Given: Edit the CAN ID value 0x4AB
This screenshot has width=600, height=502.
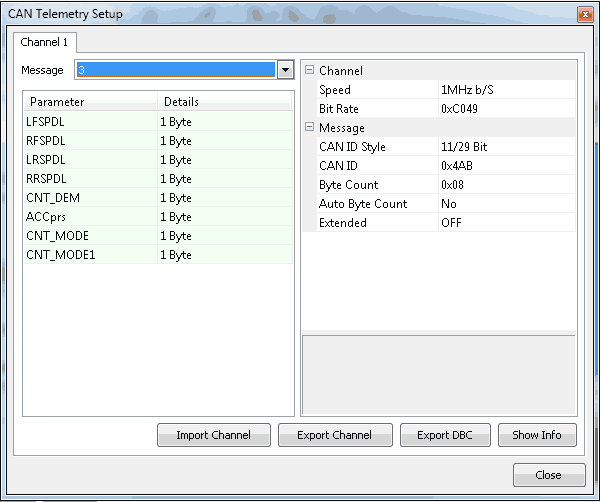Looking at the screenshot, I should click(457, 166).
